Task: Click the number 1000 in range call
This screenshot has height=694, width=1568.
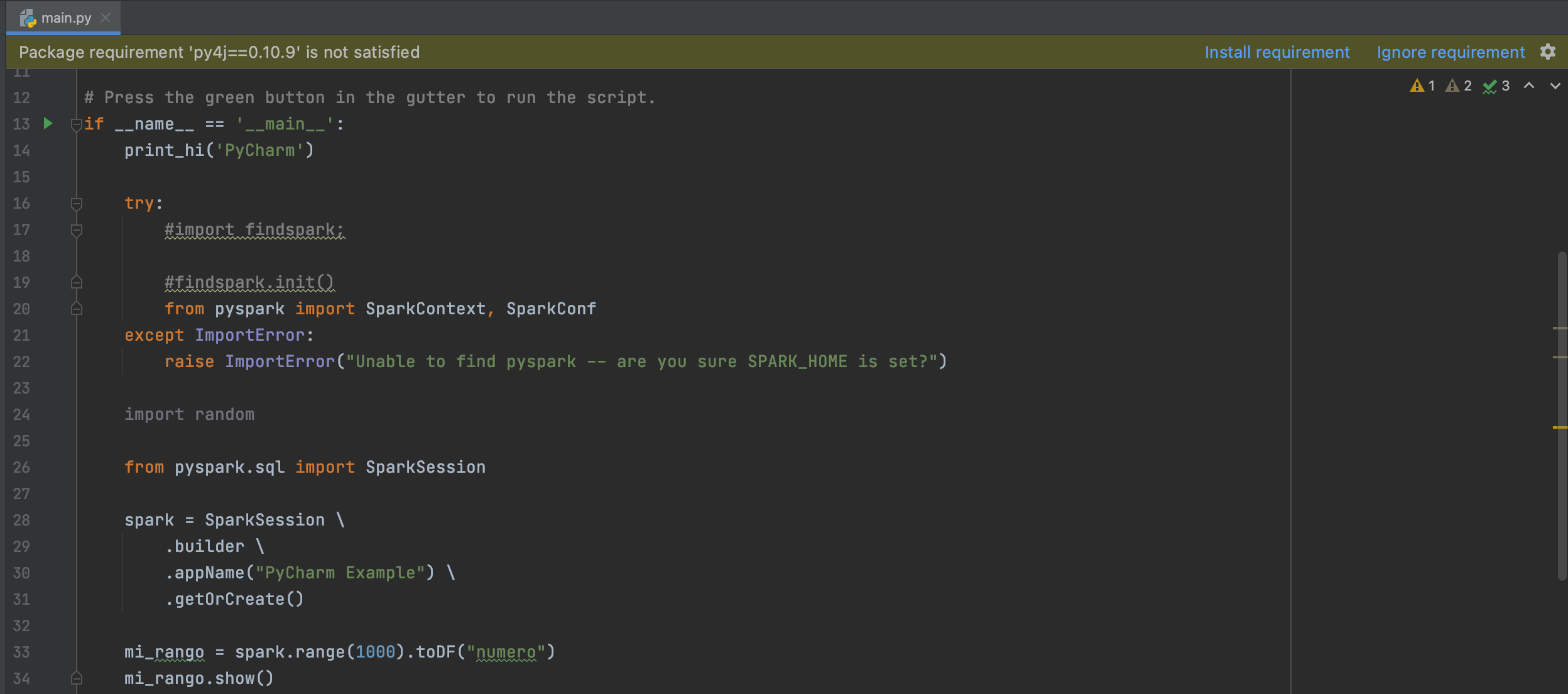Action: click(375, 652)
